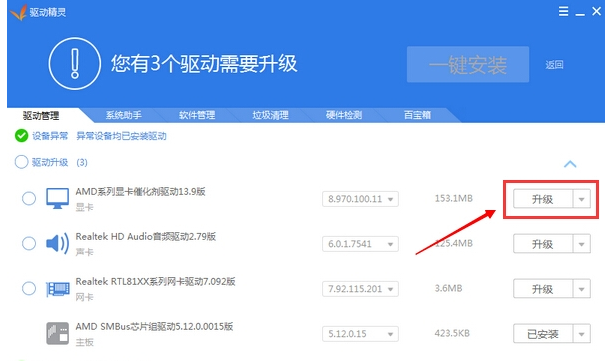Click the speaker icon for Realtek HD Audio
The height and width of the screenshot is (361, 605).
[x=57, y=243]
